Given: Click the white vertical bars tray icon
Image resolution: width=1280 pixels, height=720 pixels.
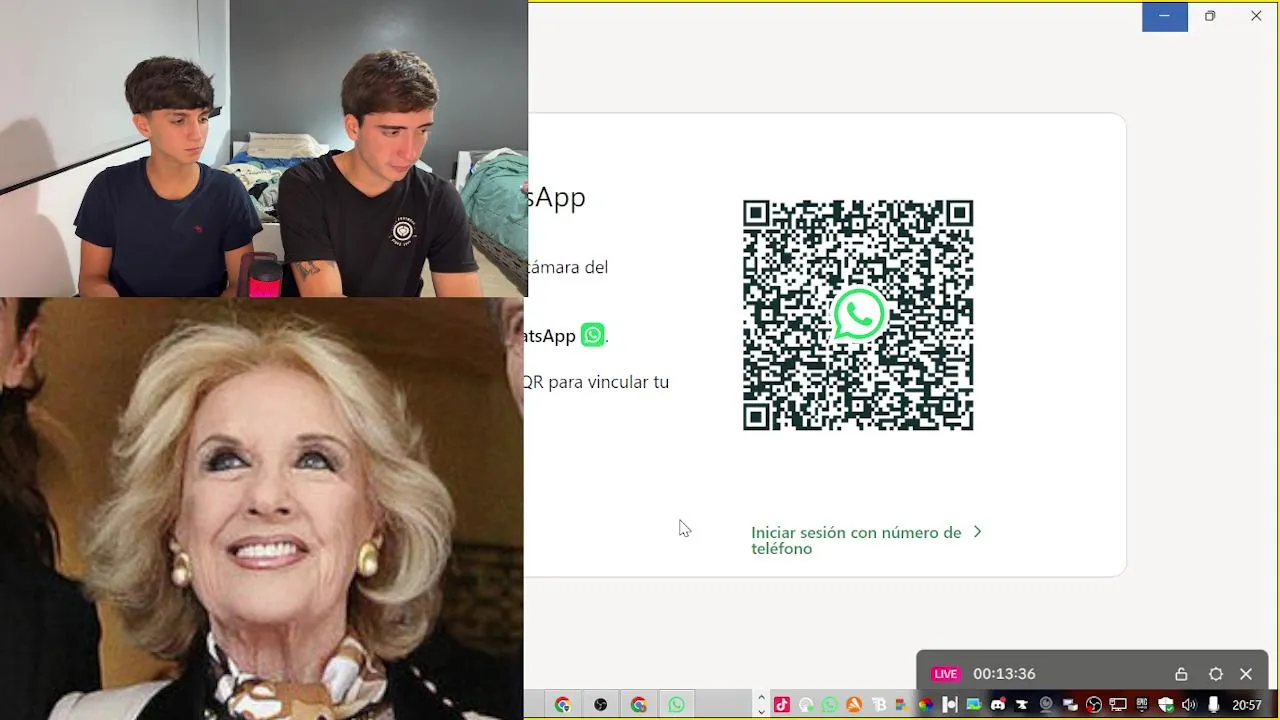Looking at the screenshot, I should (950, 705).
